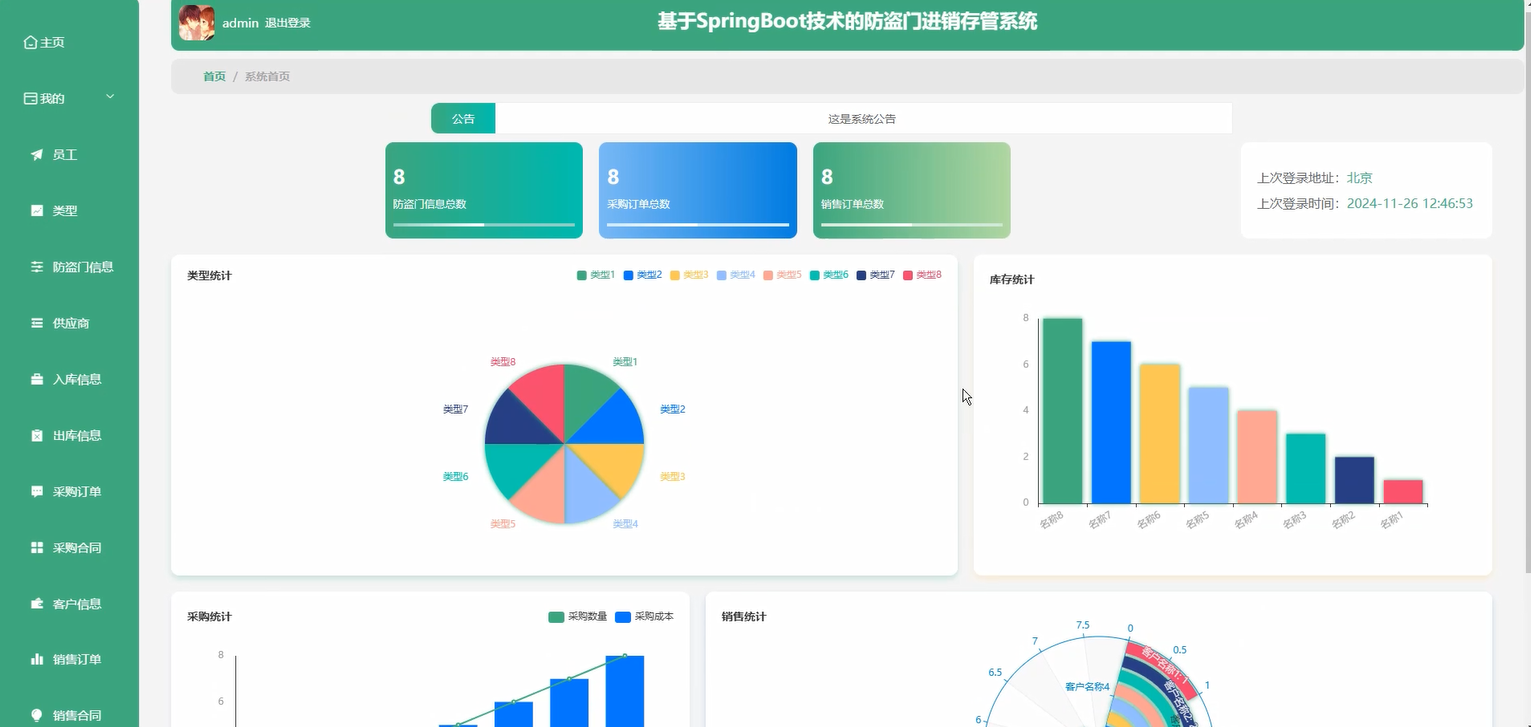The height and width of the screenshot is (727, 1531).
Task: Click the 防盗门信息 sidebar icon
Action: tap(35, 266)
